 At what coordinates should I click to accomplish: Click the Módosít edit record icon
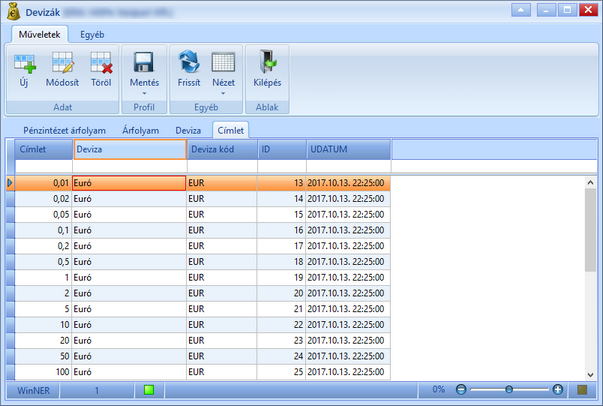pos(62,63)
